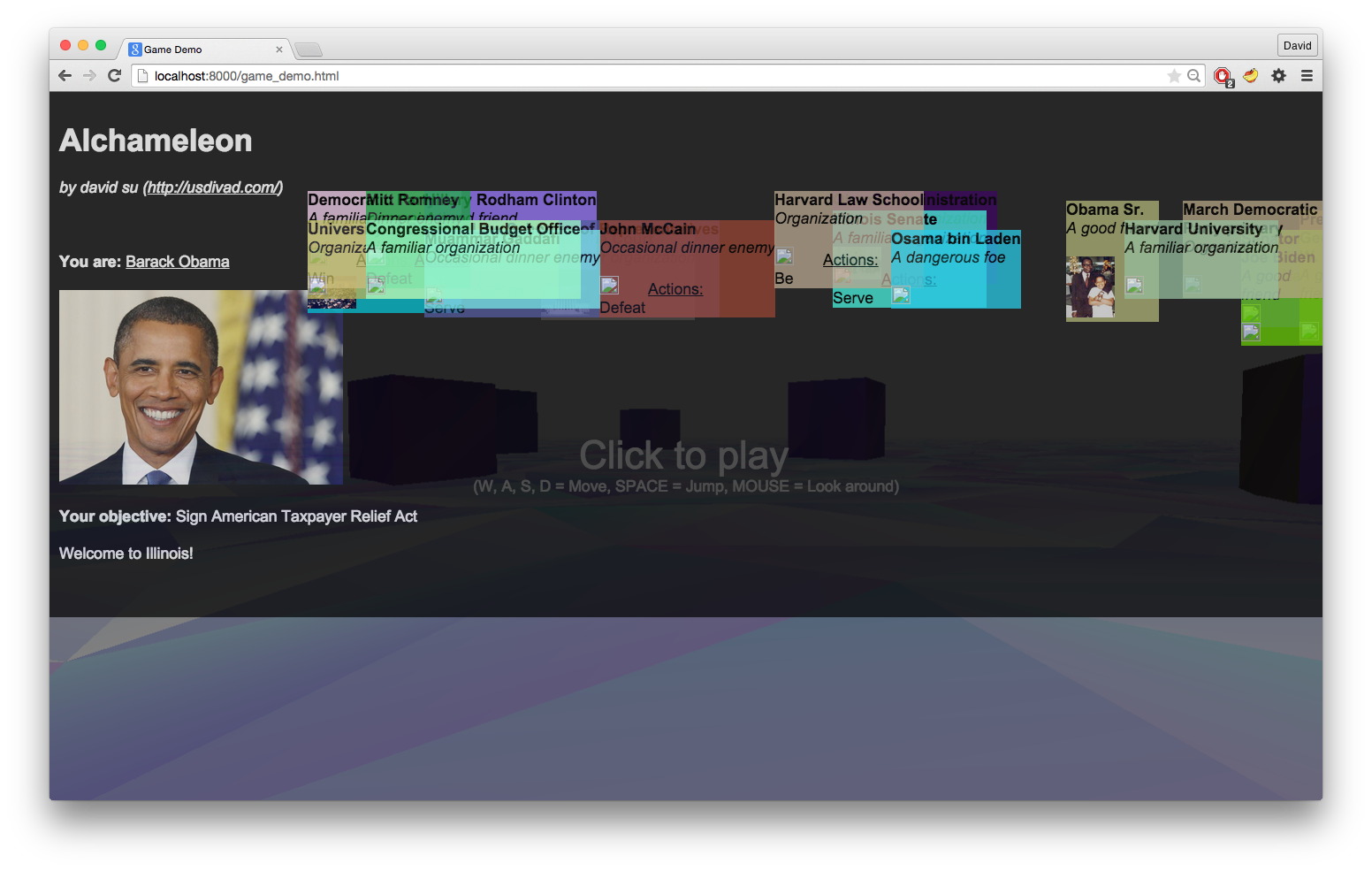Click the Harvard University card title
The width and height of the screenshot is (1372, 871).
point(1193,229)
